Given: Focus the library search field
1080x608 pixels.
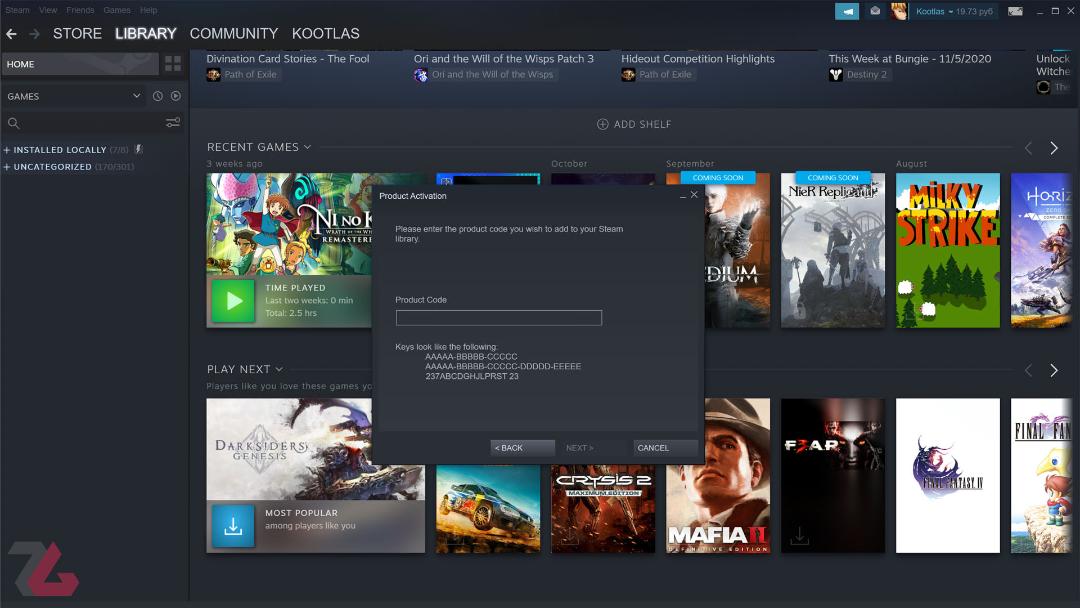Looking at the screenshot, I should (93, 123).
